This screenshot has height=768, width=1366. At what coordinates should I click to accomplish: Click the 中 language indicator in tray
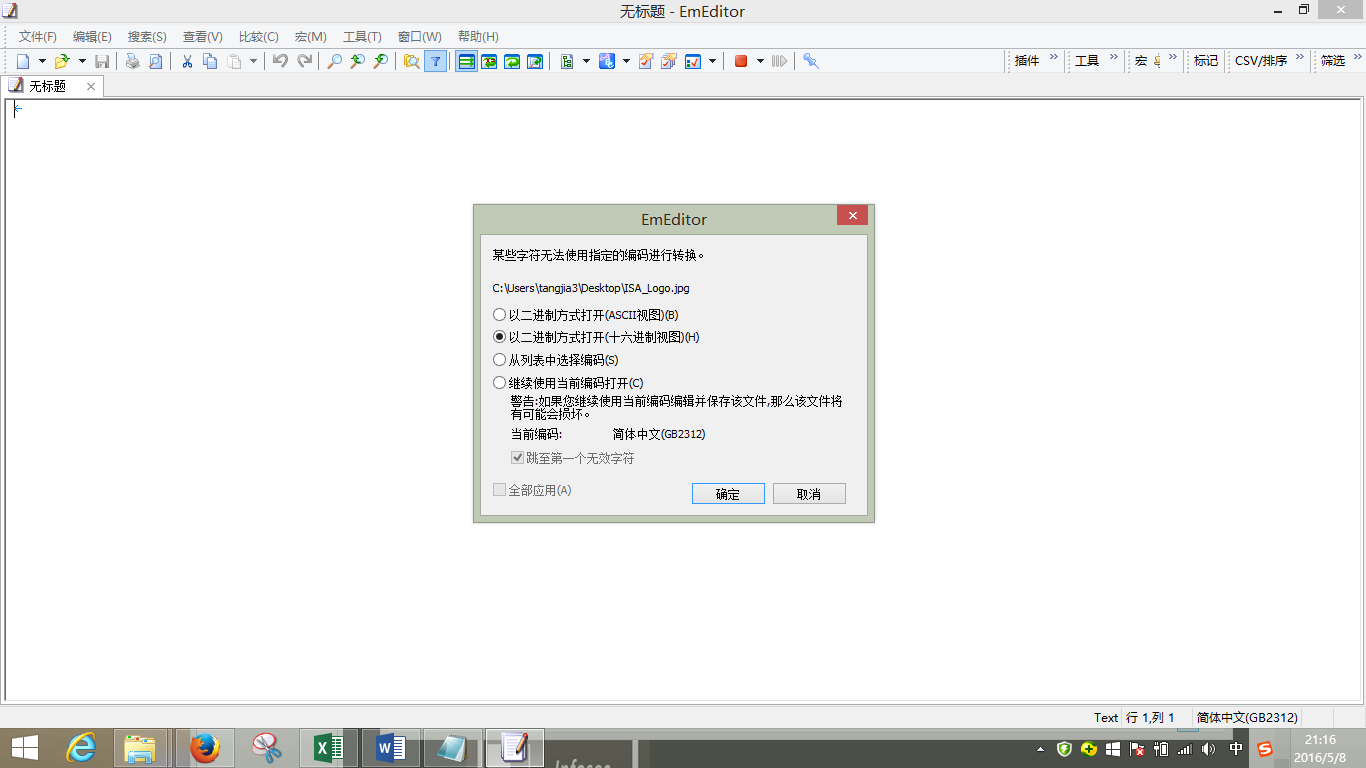(x=1237, y=748)
